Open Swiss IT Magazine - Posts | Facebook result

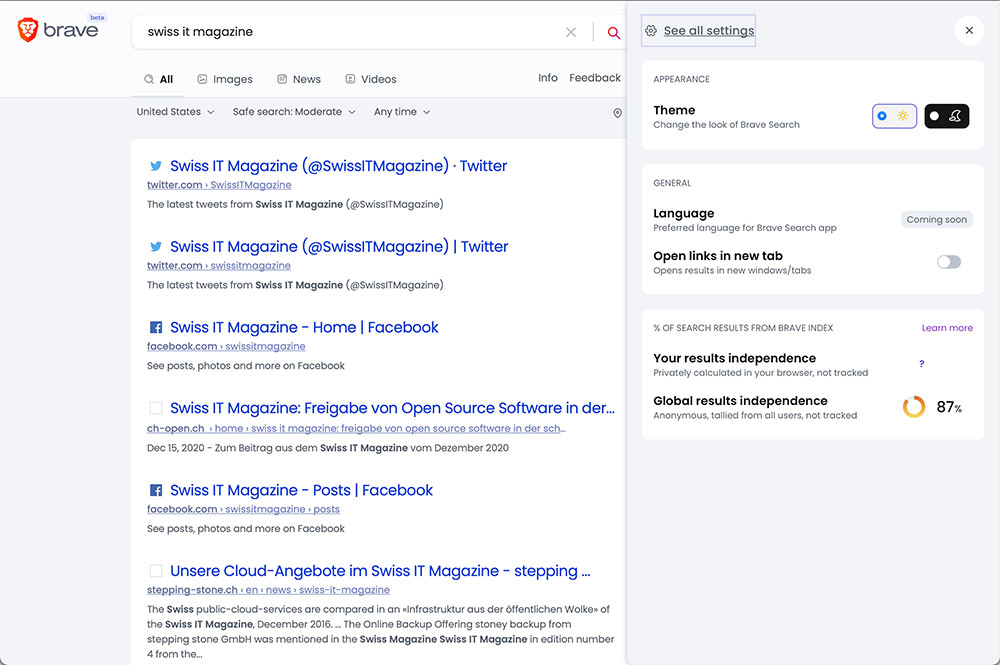[301, 490]
